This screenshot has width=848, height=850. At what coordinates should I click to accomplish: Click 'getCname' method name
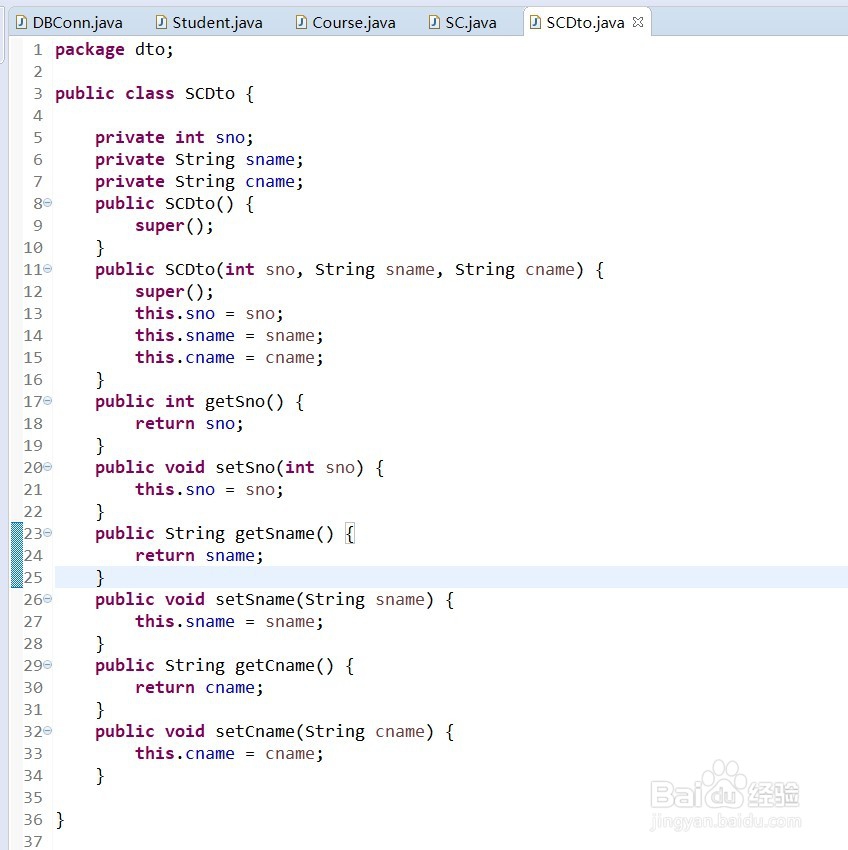(x=275, y=666)
